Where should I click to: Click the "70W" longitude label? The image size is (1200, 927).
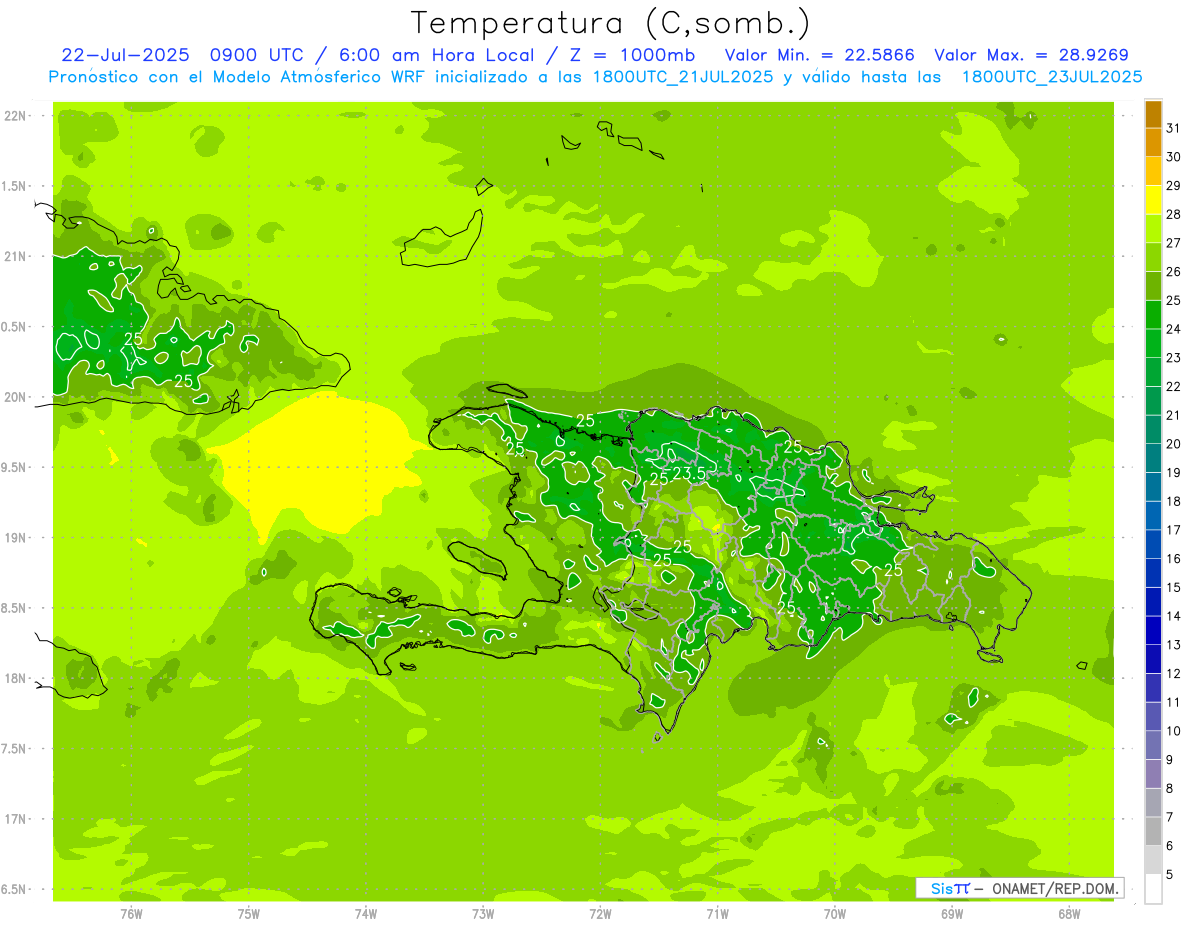[835, 913]
